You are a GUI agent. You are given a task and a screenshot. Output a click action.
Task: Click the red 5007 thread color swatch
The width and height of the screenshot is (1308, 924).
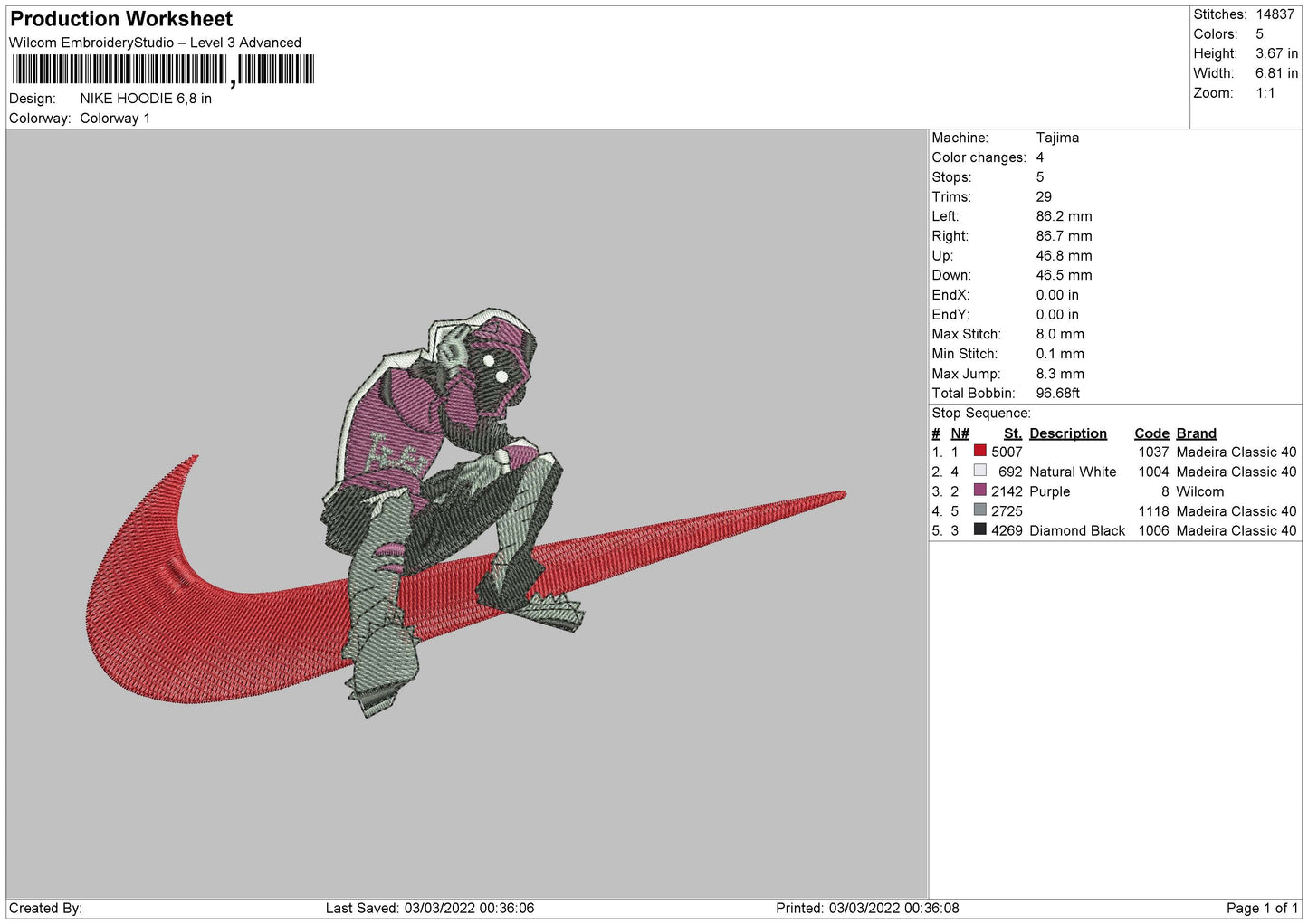pyautogui.click(x=979, y=451)
